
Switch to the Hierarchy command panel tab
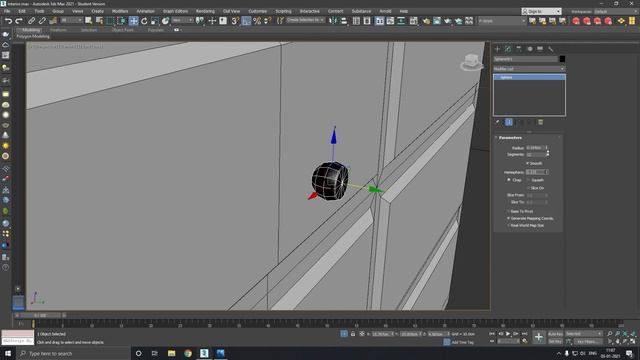519,49
